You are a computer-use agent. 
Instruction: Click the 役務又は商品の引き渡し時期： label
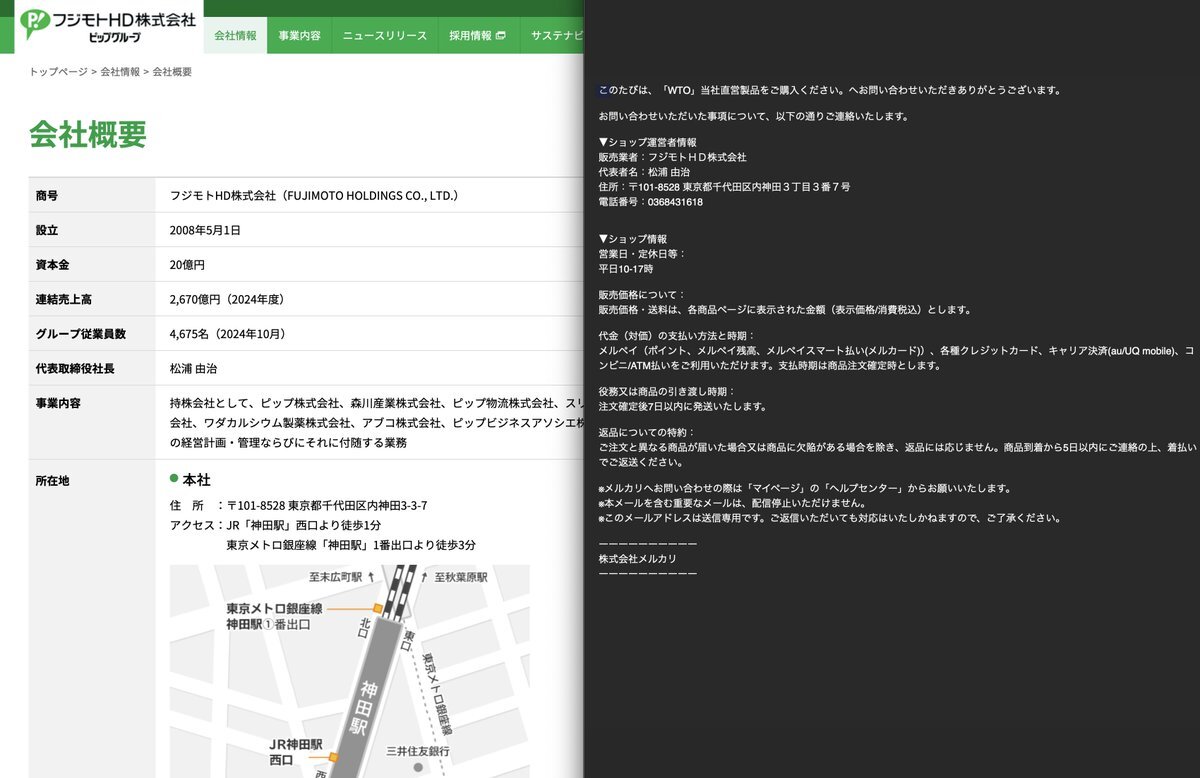(667, 391)
